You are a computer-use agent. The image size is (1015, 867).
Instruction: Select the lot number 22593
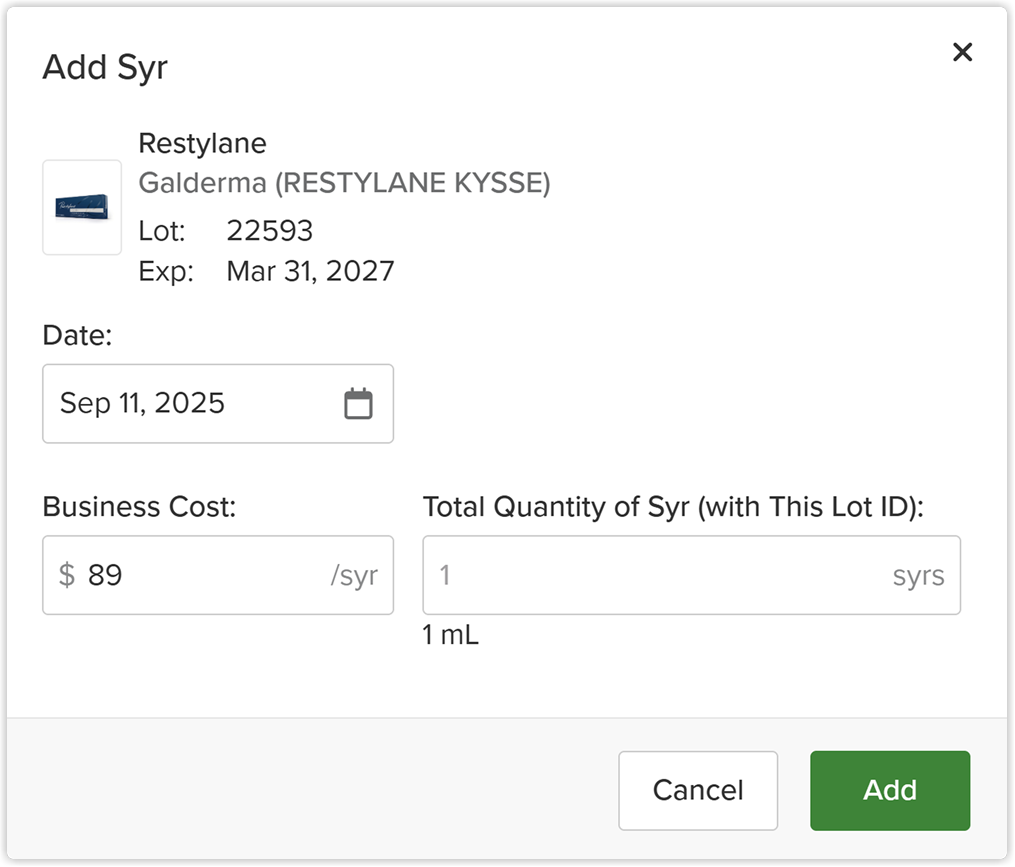click(269, 231)
